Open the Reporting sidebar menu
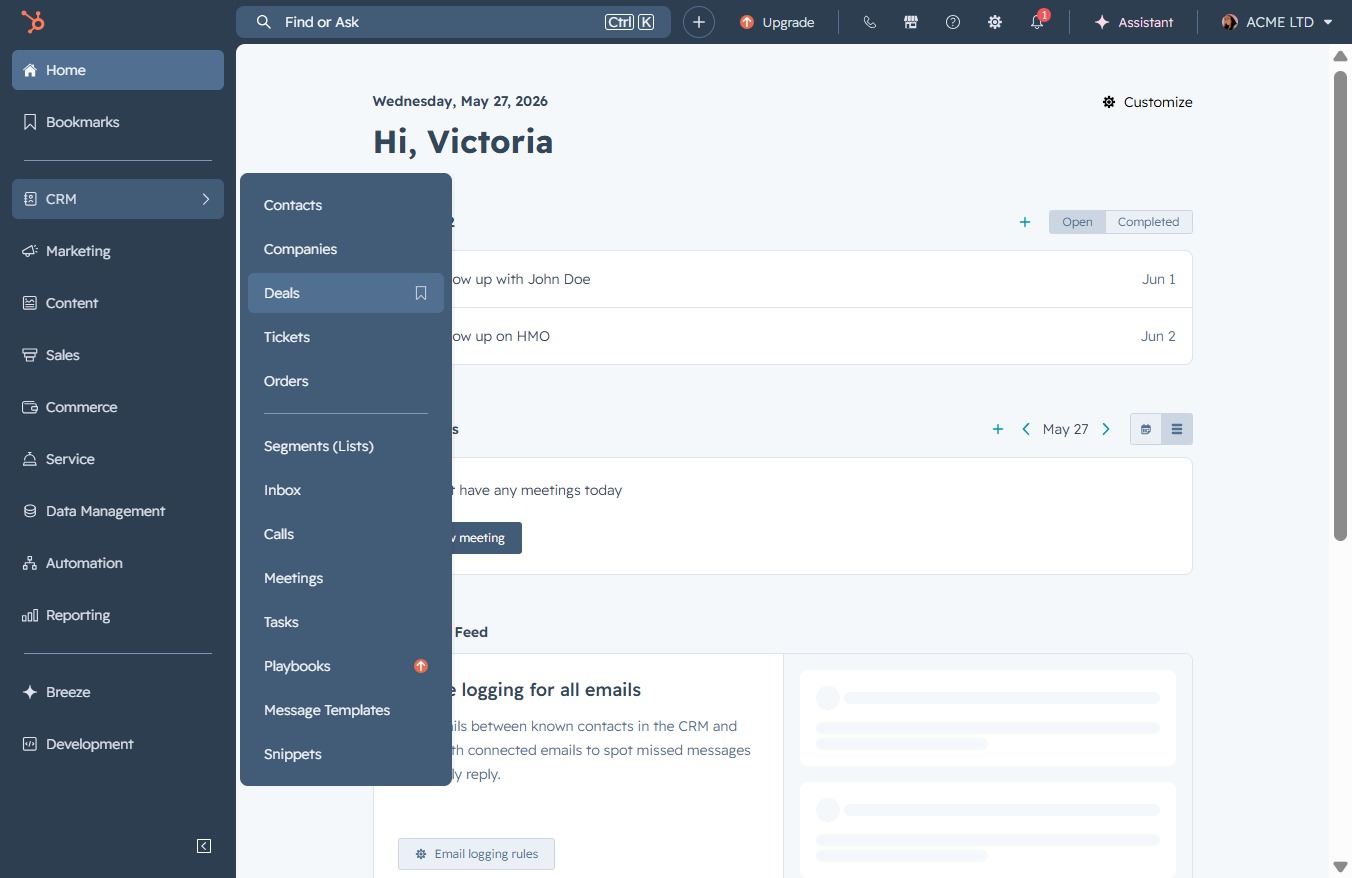This screenshot has width=1352, height=878. tap(118, 615)
